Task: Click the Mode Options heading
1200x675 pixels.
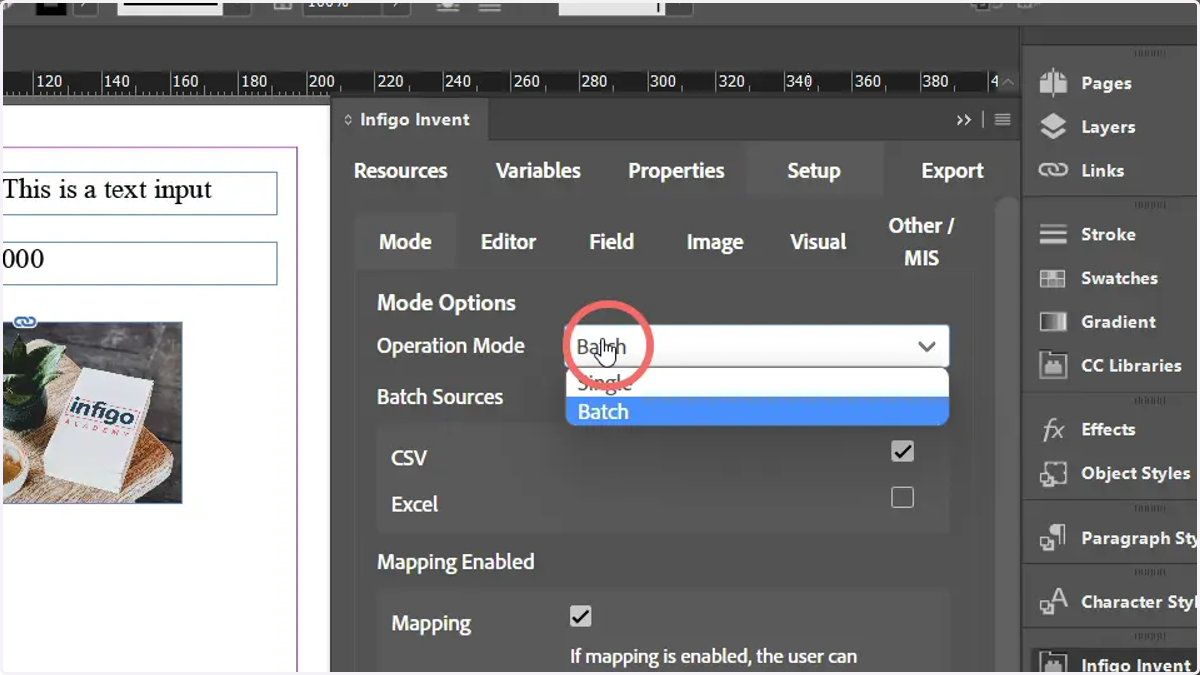Action: pos(446,303)
